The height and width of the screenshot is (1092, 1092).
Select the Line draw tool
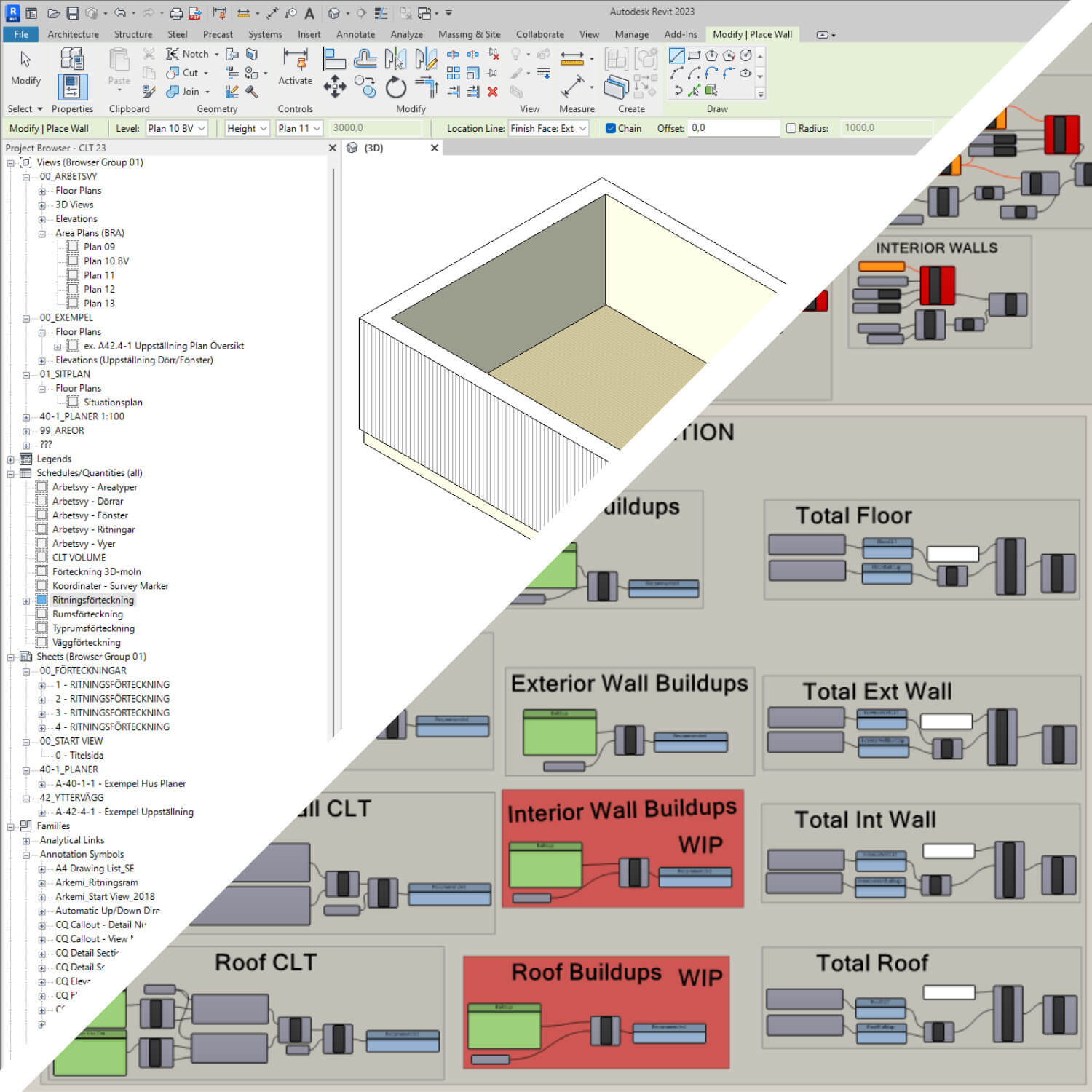click(x=677, y=55)
